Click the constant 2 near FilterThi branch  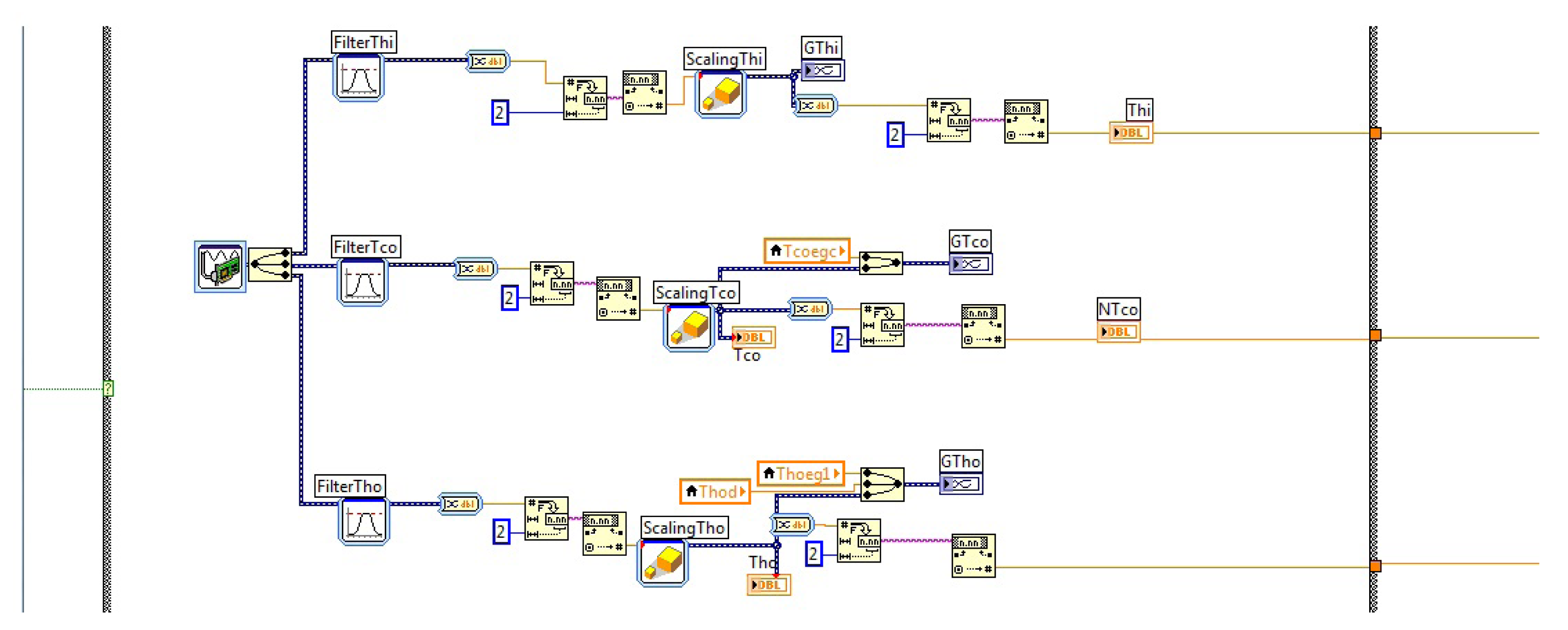(x=500, y=113)
